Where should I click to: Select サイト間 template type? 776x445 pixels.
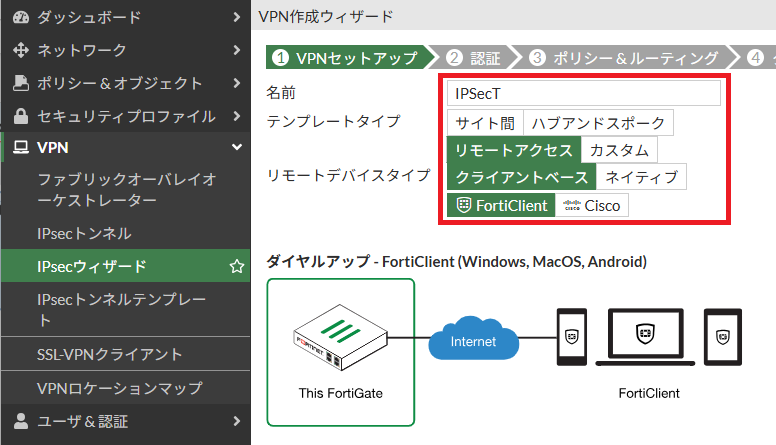point(485,123)
